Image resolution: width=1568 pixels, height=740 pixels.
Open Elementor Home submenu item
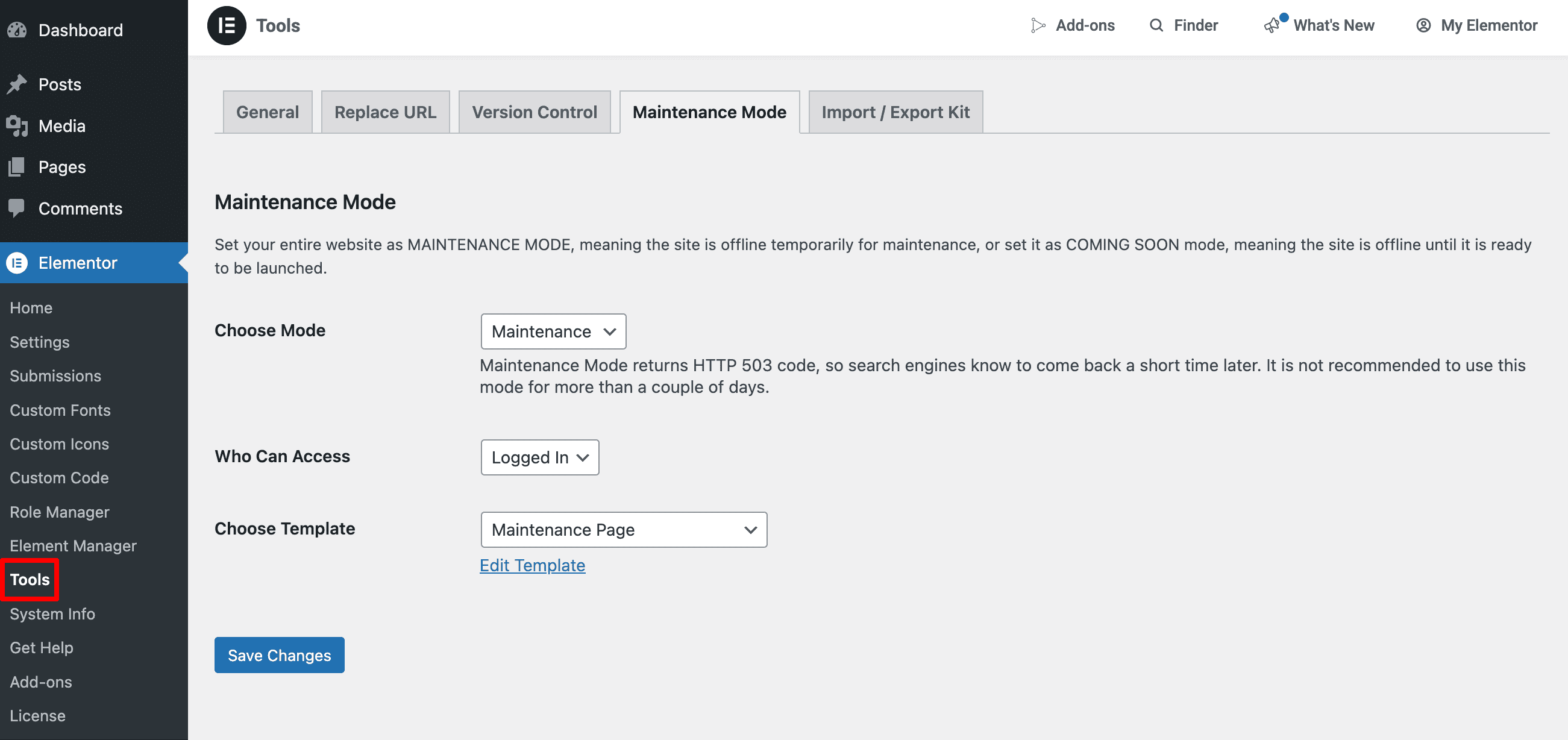(31, 307)
